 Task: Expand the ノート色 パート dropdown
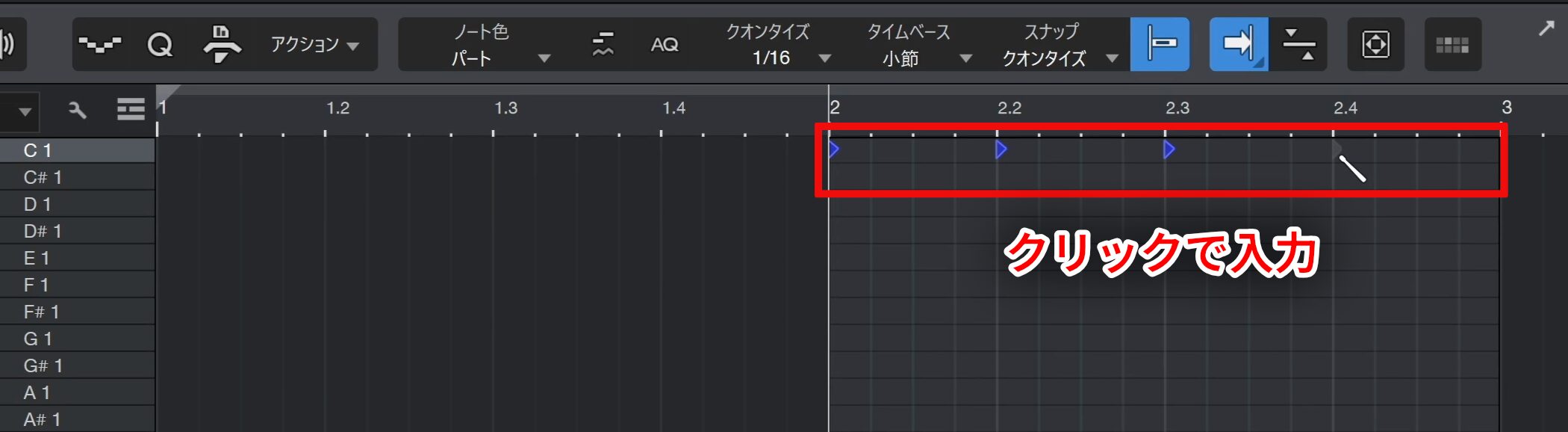pos(499,45)
